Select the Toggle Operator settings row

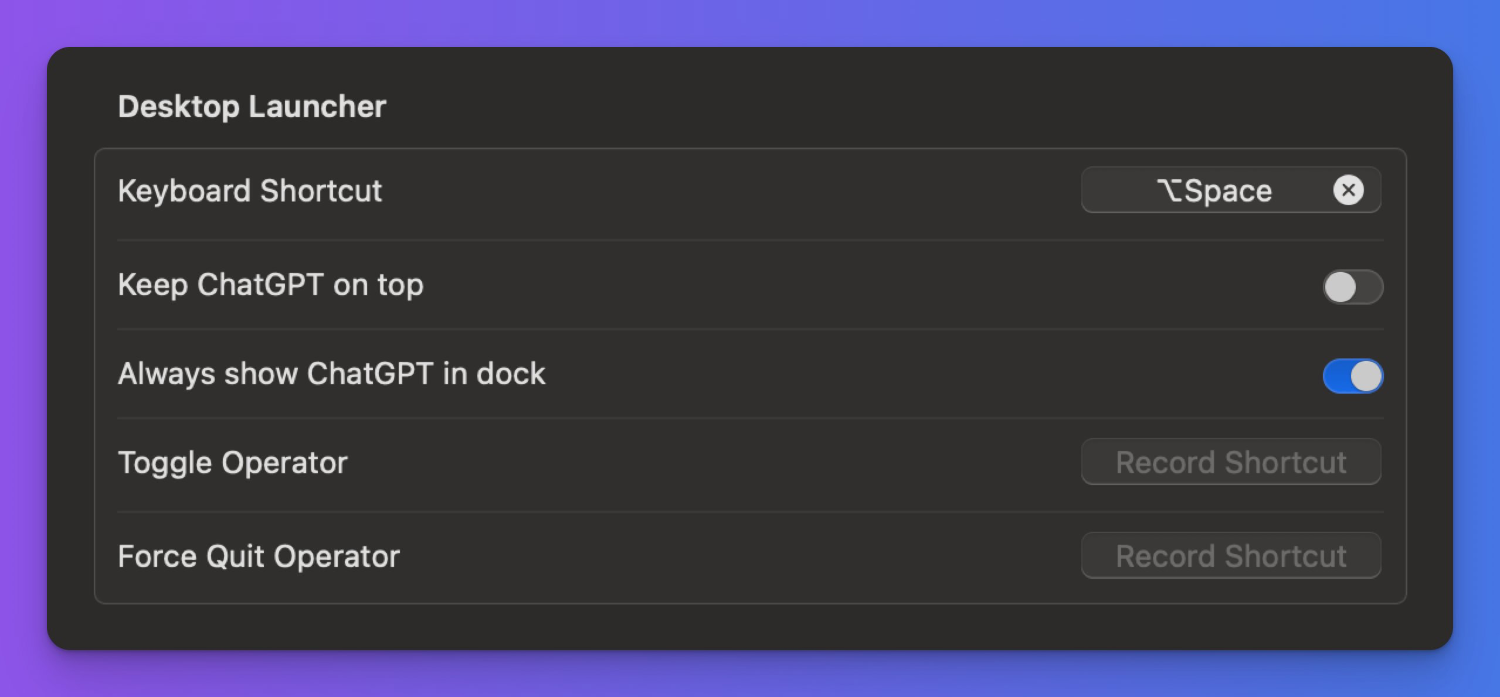[700, 463]
